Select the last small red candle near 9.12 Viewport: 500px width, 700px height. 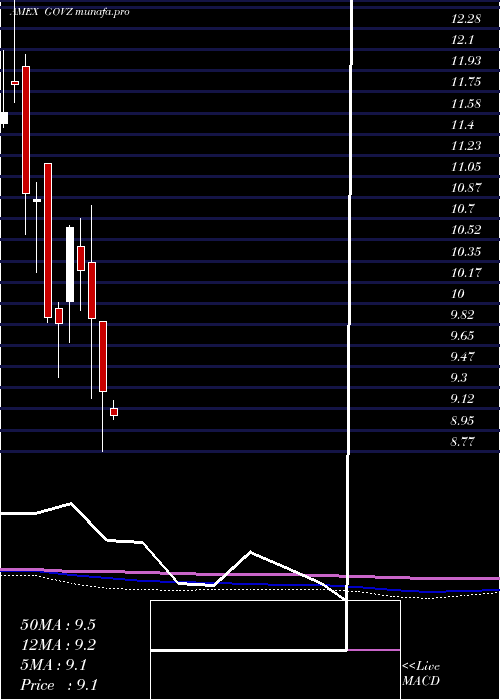(114, 412)
